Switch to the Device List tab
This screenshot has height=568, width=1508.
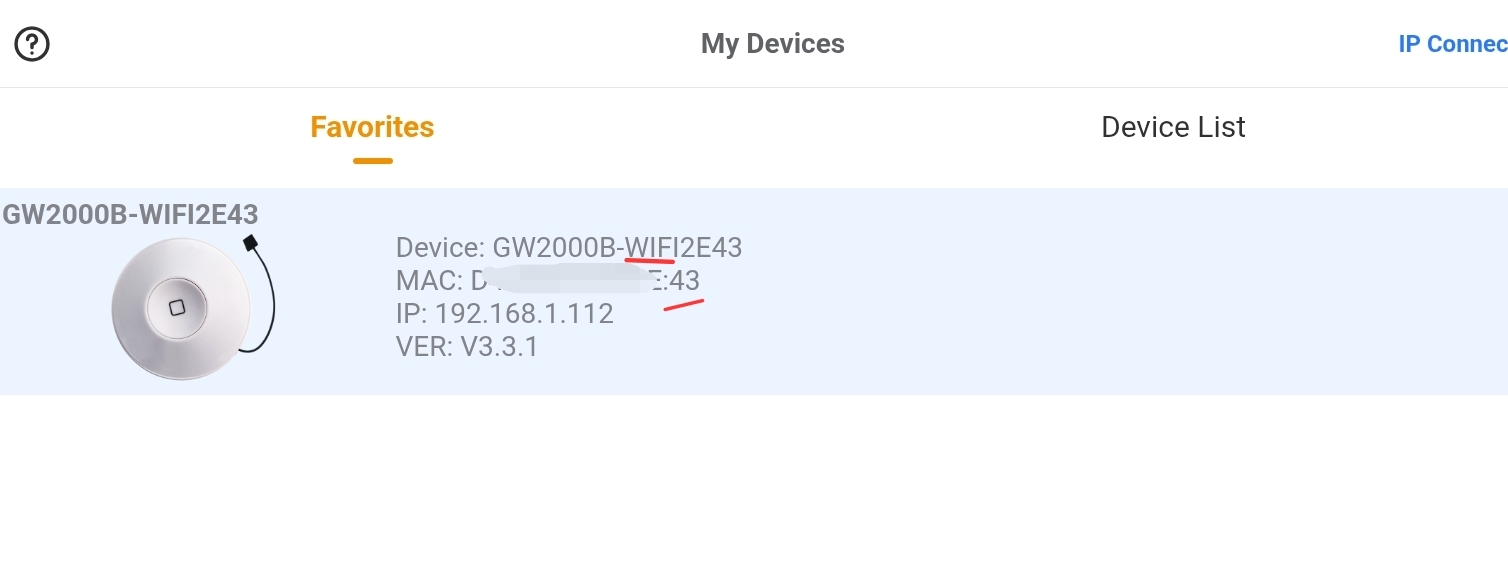pos(1173,127)
